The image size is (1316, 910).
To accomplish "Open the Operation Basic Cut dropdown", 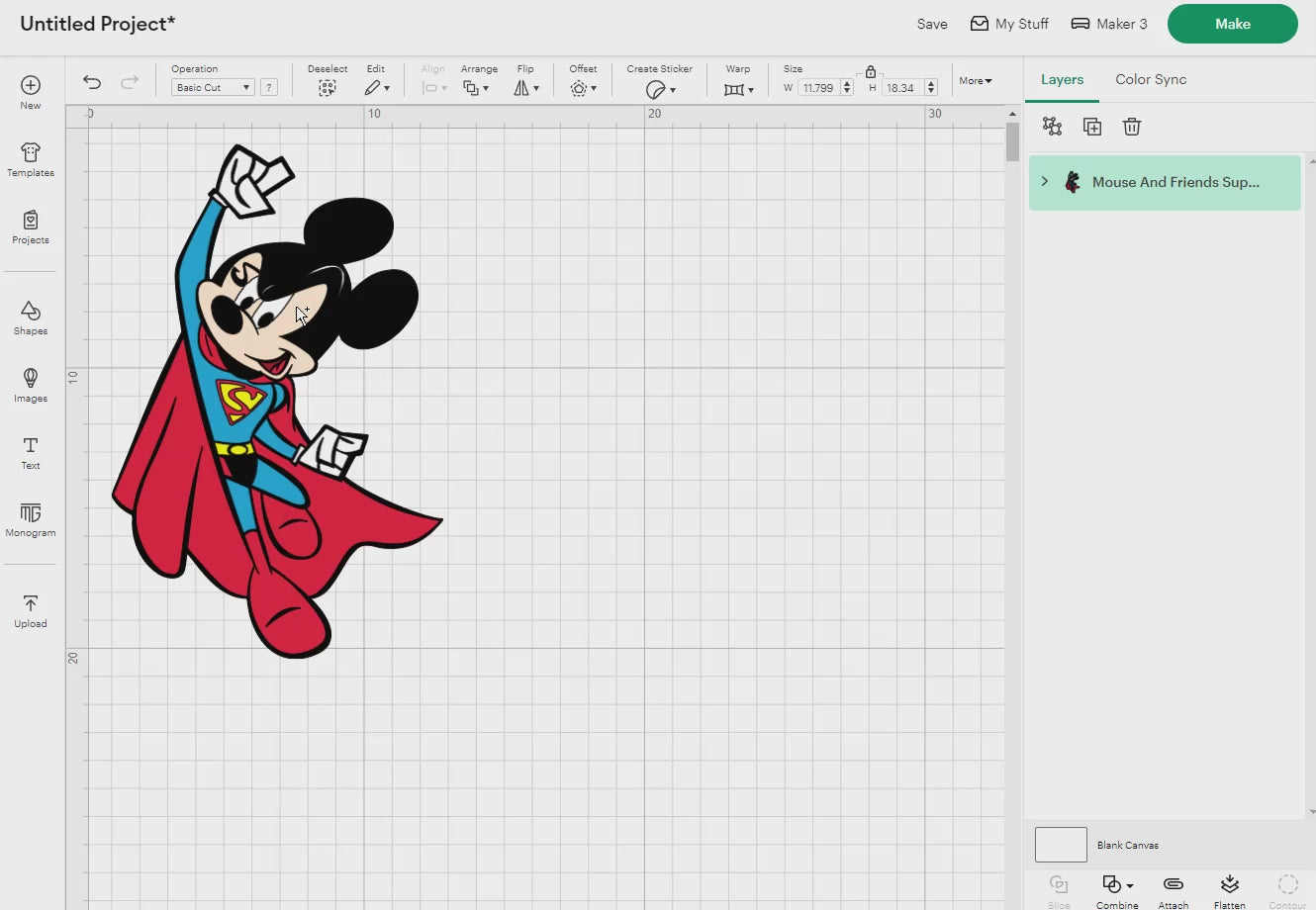I will pyautogui.click(x=213, y=87).
